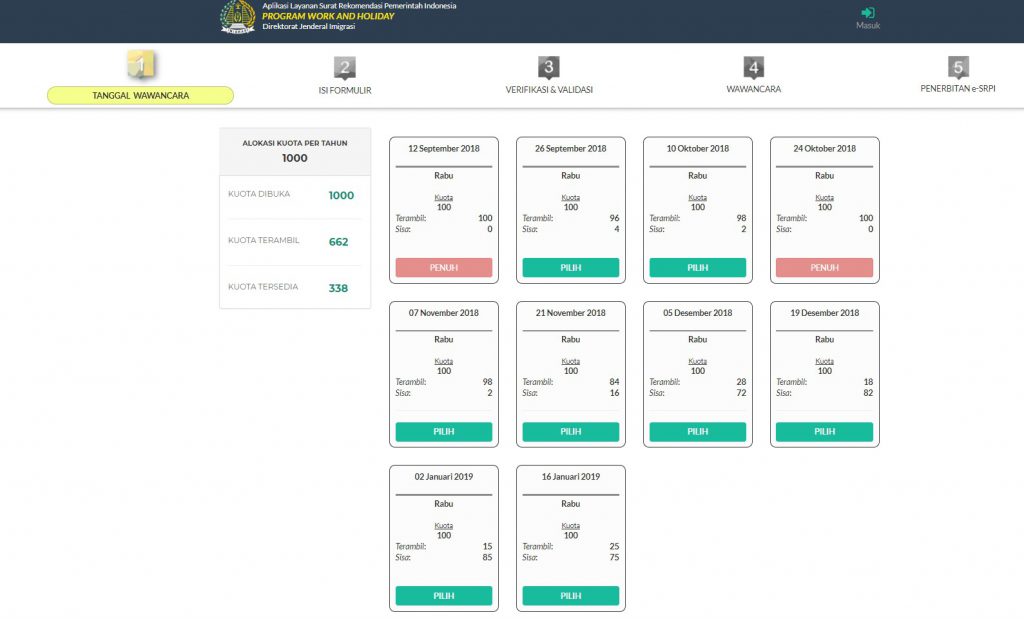Image resolution: width=1024 pixels, height=619 pixels.
Task: Select step 2 Isi Formulir icon
Action: 345,67
